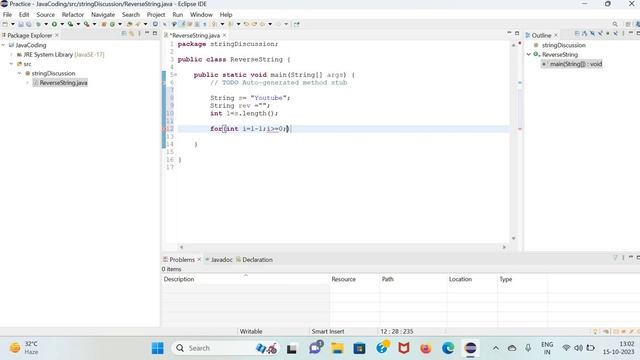Open the Project menu
The image size is (640, 360).
(x=156, y=14)
